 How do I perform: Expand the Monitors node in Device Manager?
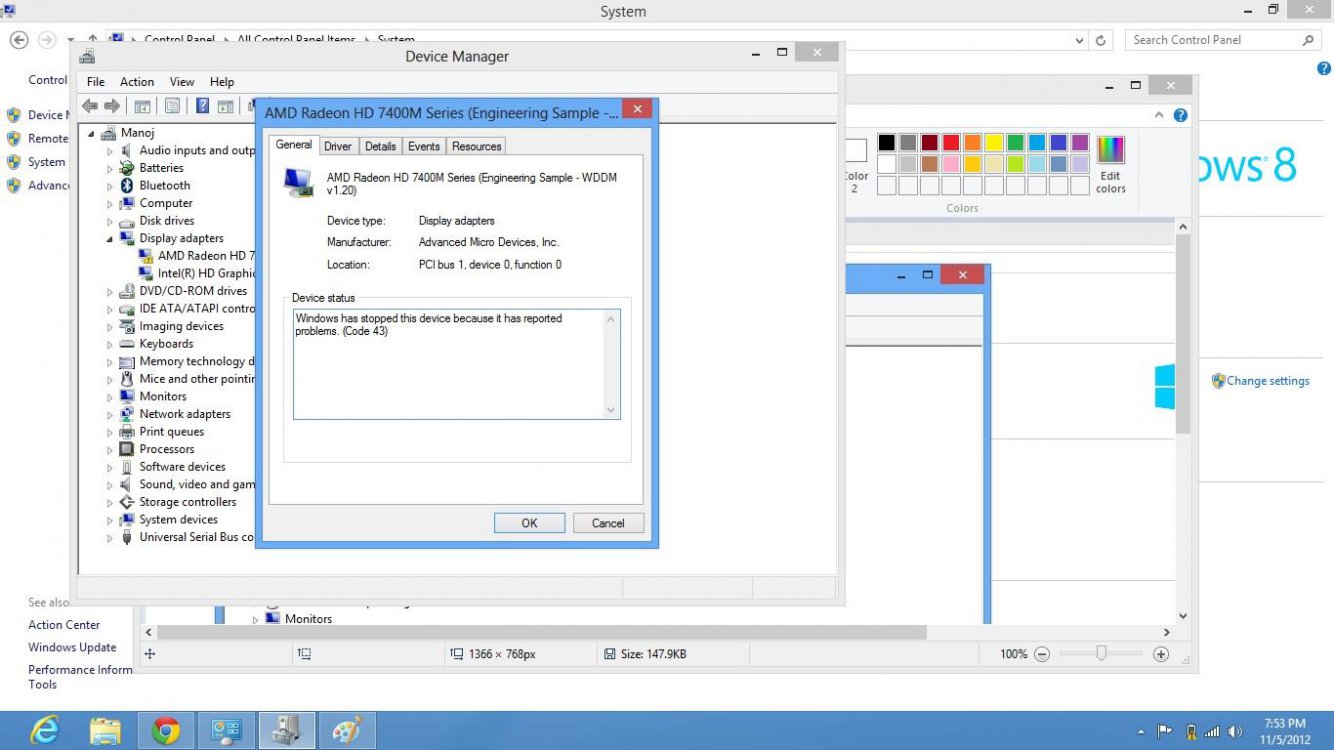coord(110,397)
